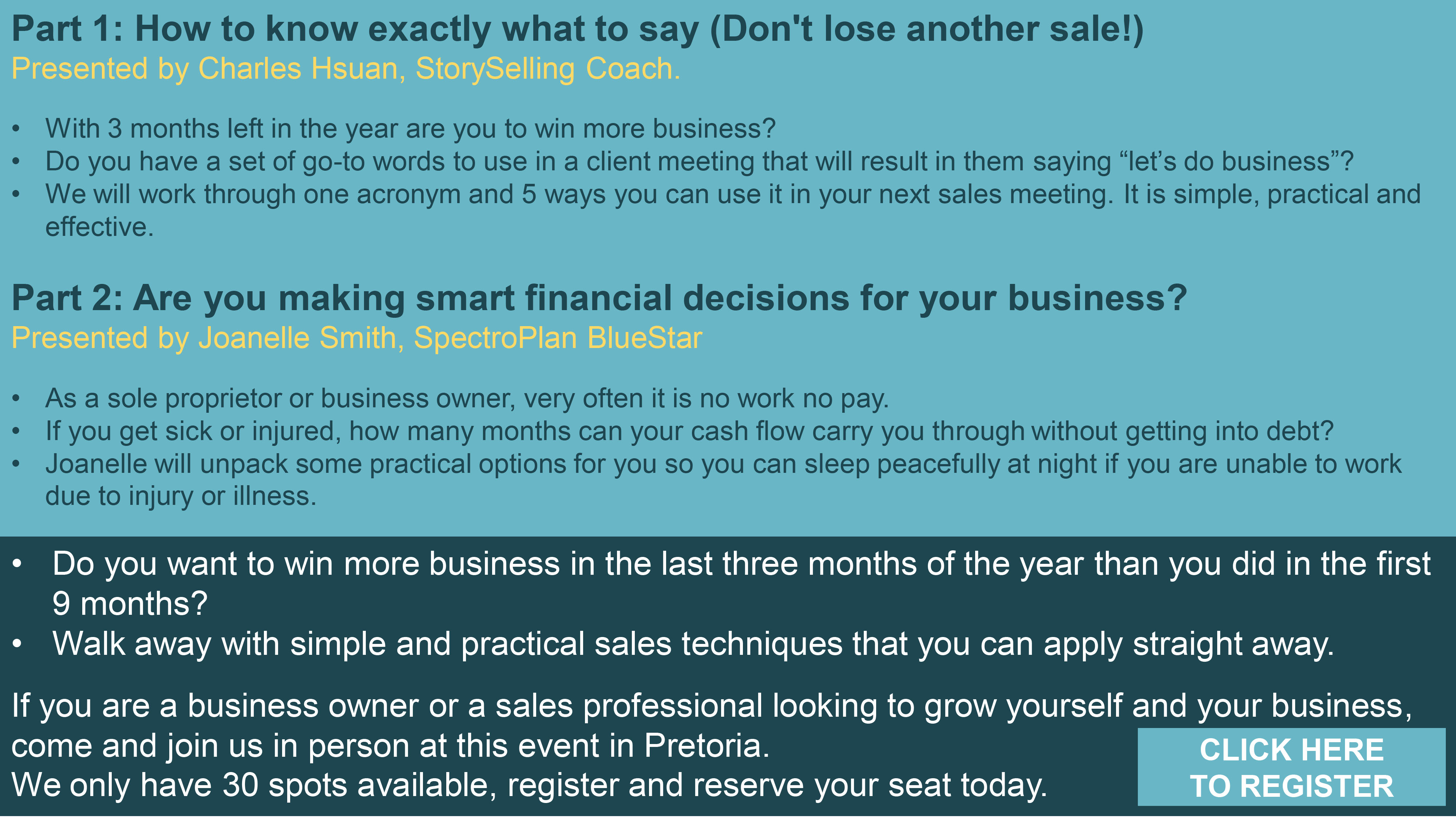
Task: Click the 'Do you want to win more business' line
Action: [741, 564]
